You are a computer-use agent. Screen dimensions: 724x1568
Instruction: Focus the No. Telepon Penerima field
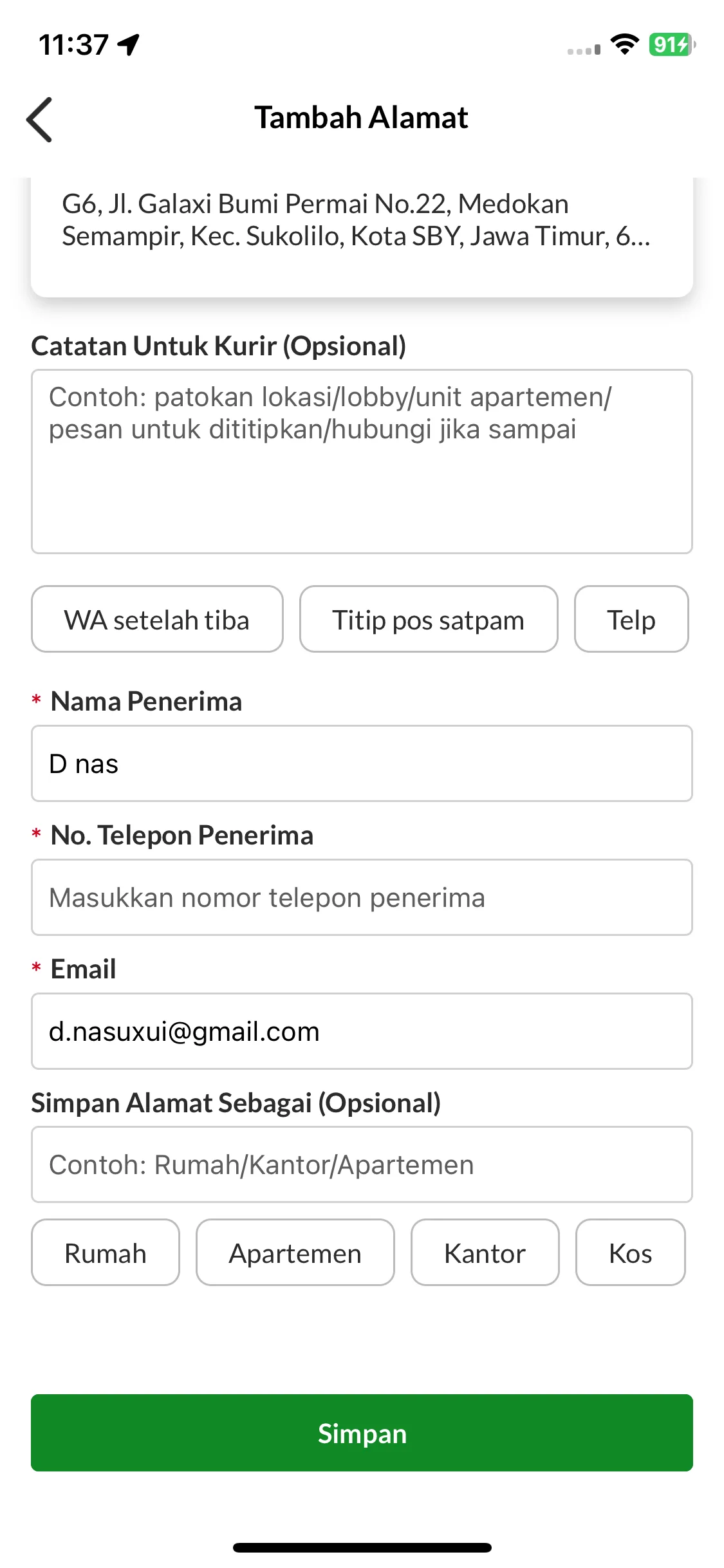[x=362, y=897]
